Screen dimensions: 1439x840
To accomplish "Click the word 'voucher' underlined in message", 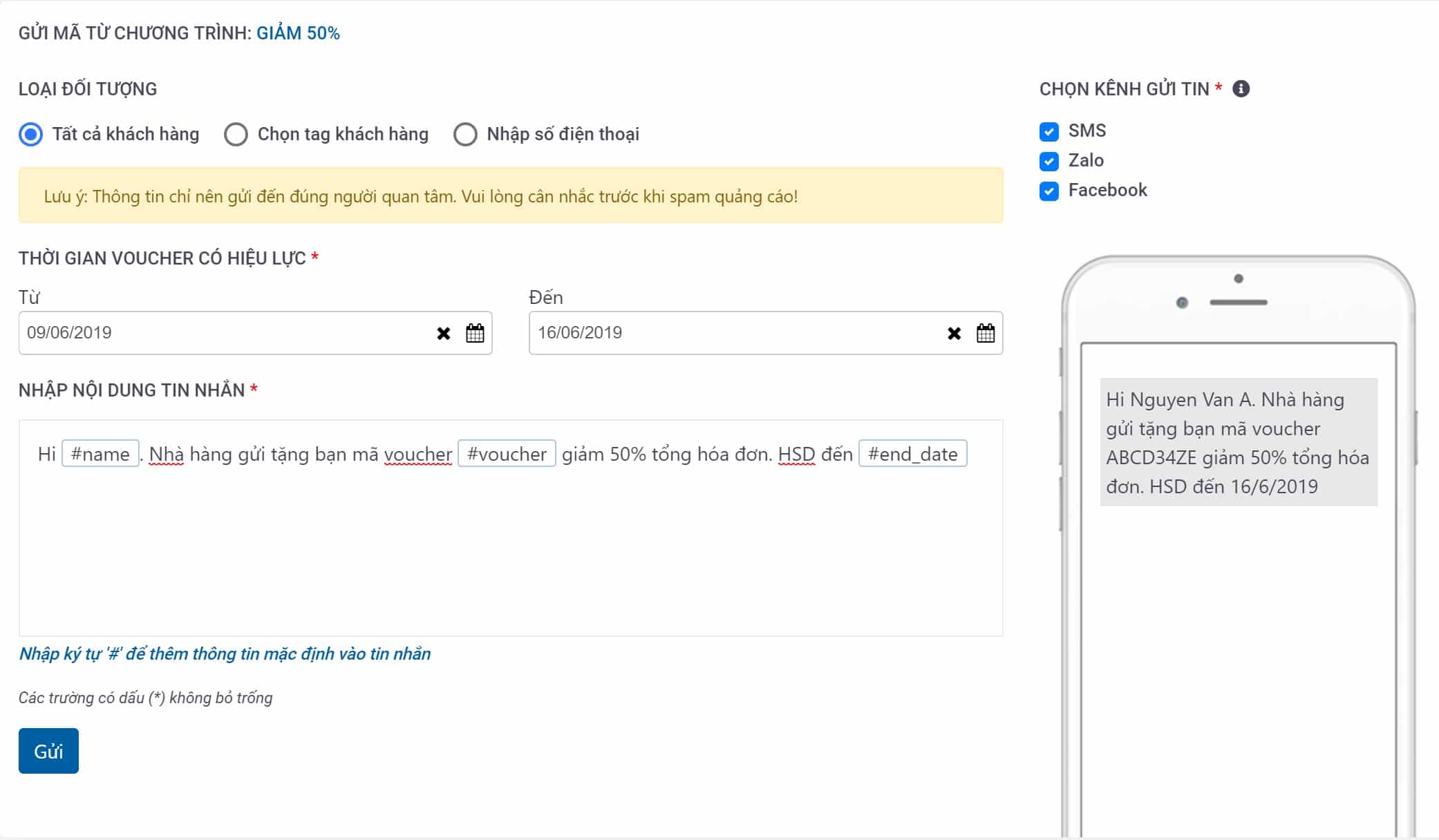I will click(418, 455).
